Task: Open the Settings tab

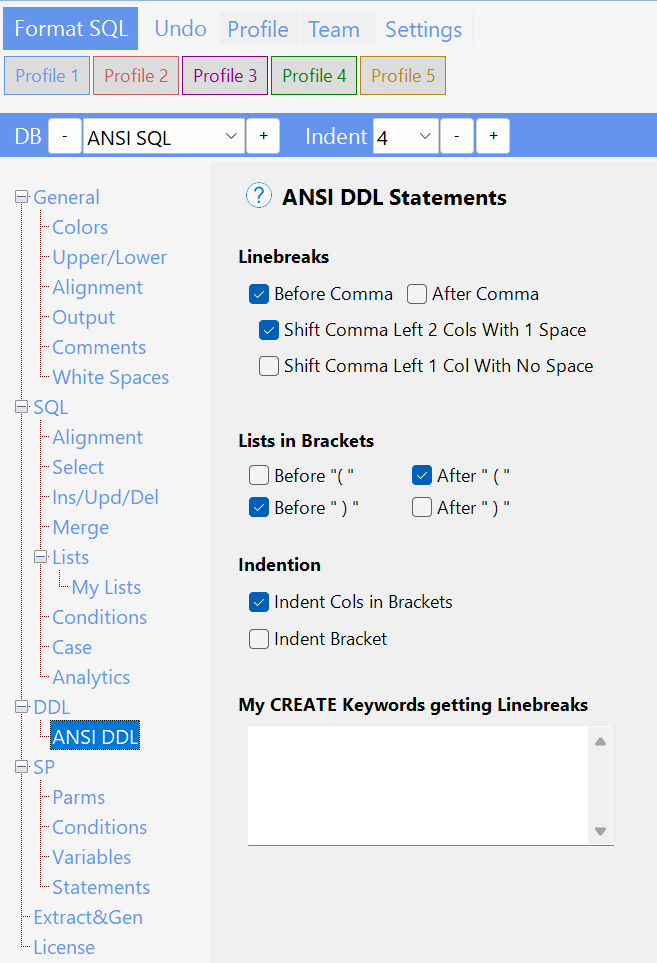Action: pos(423,29)
